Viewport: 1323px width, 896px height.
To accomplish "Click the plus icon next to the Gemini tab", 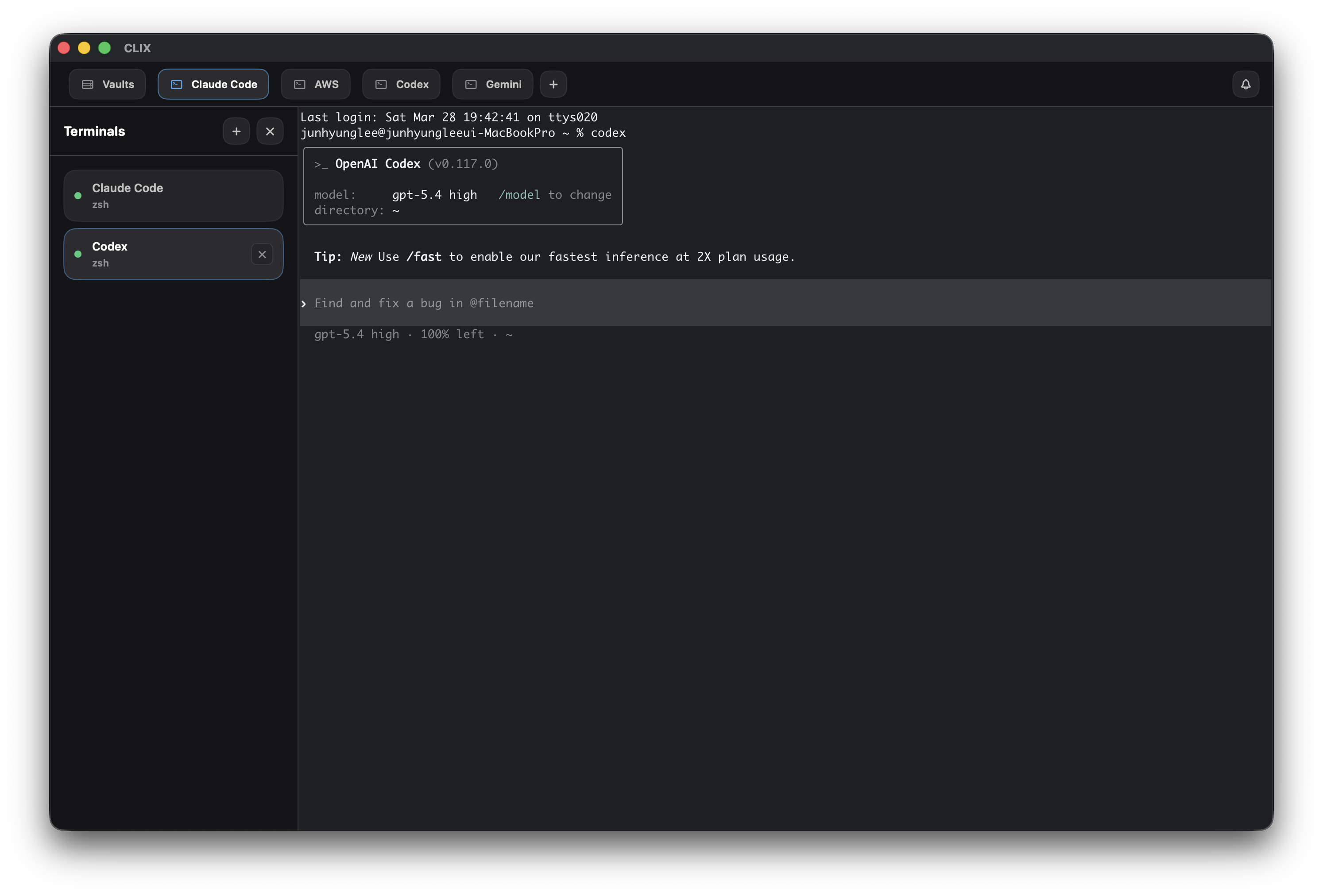I will click(553, 84).
